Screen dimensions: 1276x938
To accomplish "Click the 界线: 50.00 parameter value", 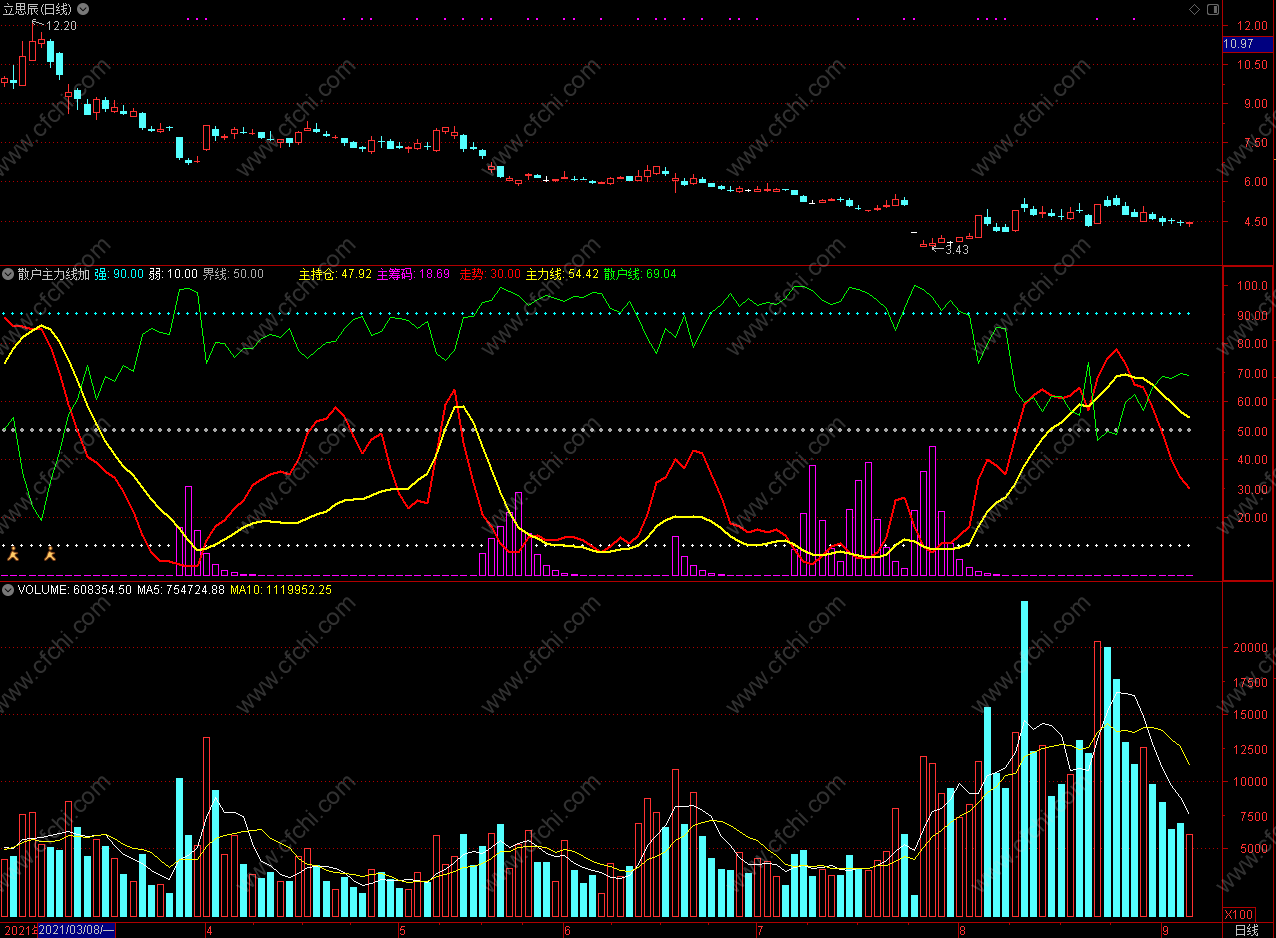I will (233, 273).
